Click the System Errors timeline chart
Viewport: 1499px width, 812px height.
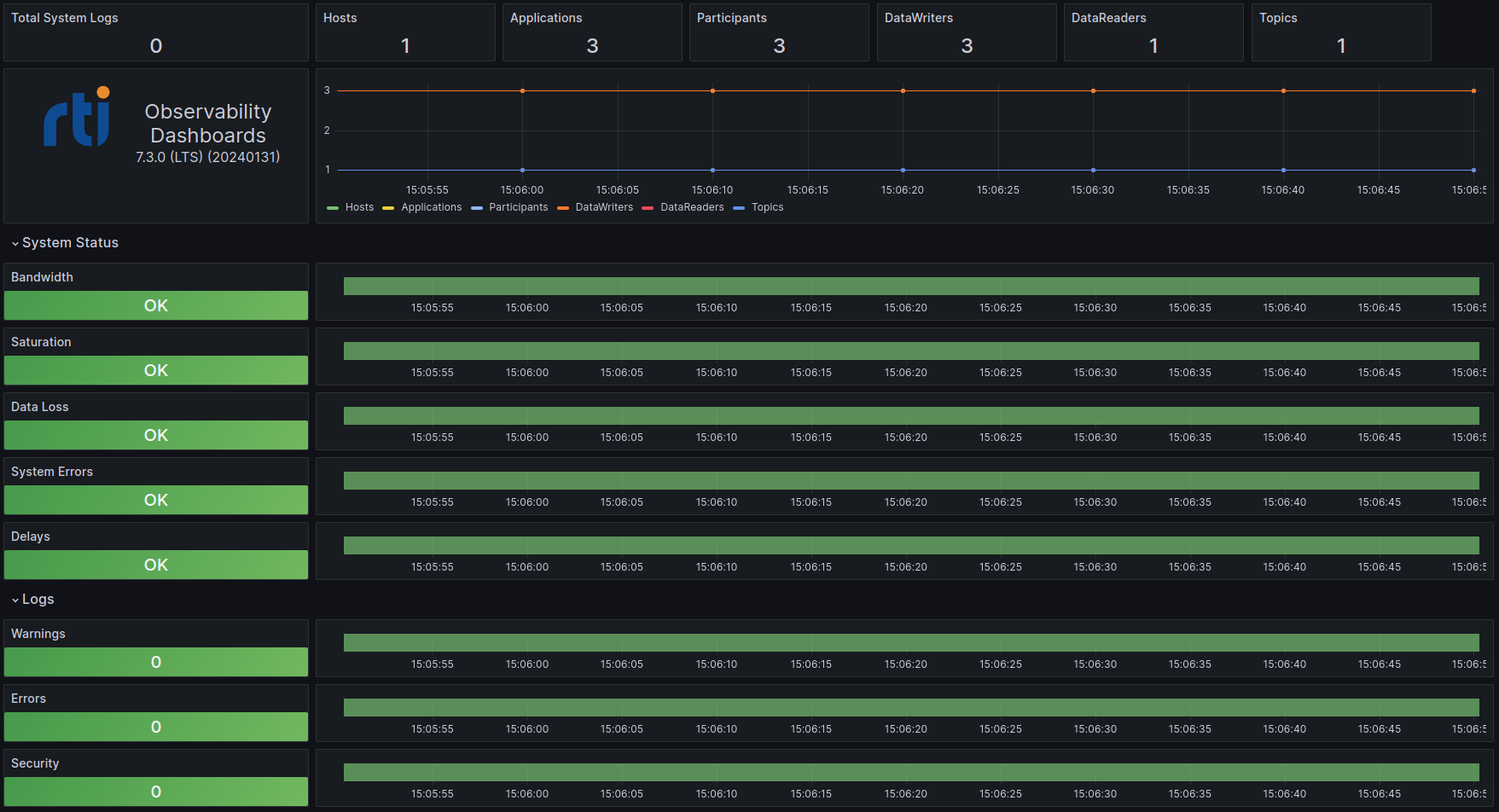(904, 480)
